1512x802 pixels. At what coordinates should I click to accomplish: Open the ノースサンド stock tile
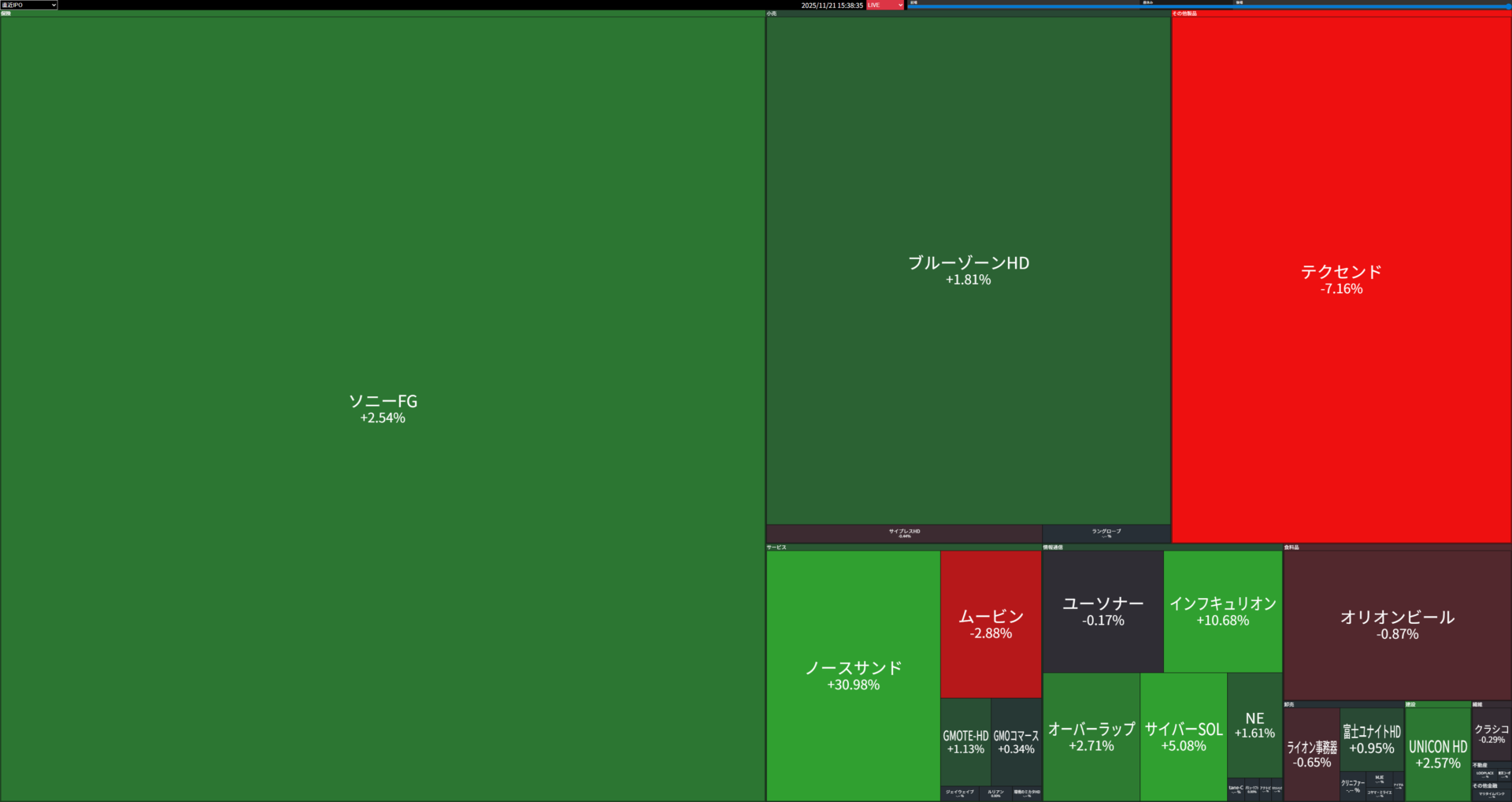853,675
